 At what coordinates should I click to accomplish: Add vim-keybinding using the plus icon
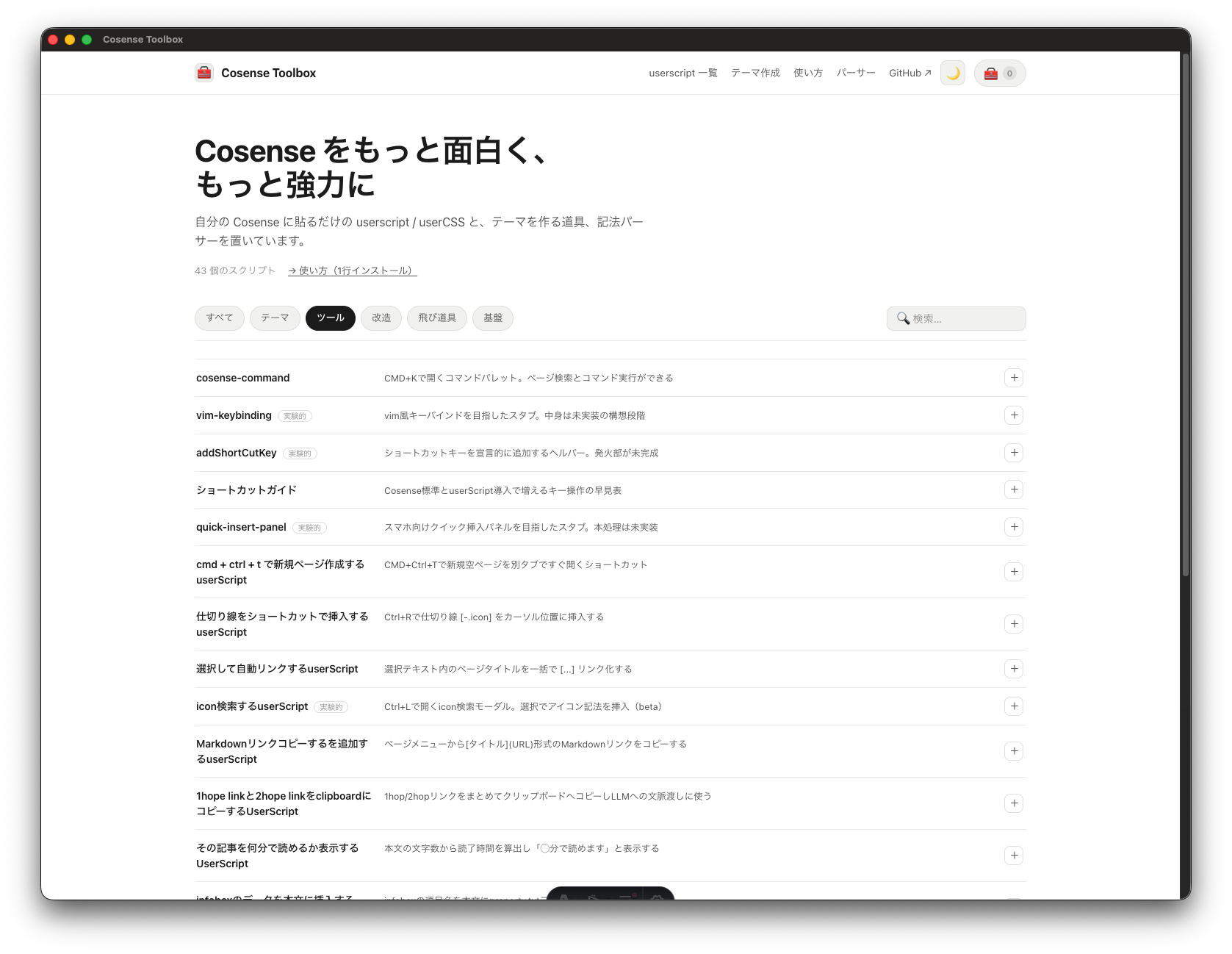tap(1014, 415)
